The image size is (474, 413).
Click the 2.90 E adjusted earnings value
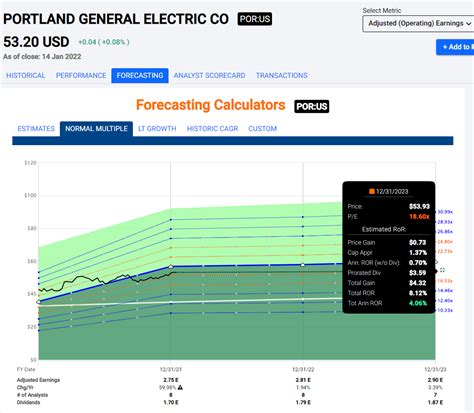click(435, 380)
